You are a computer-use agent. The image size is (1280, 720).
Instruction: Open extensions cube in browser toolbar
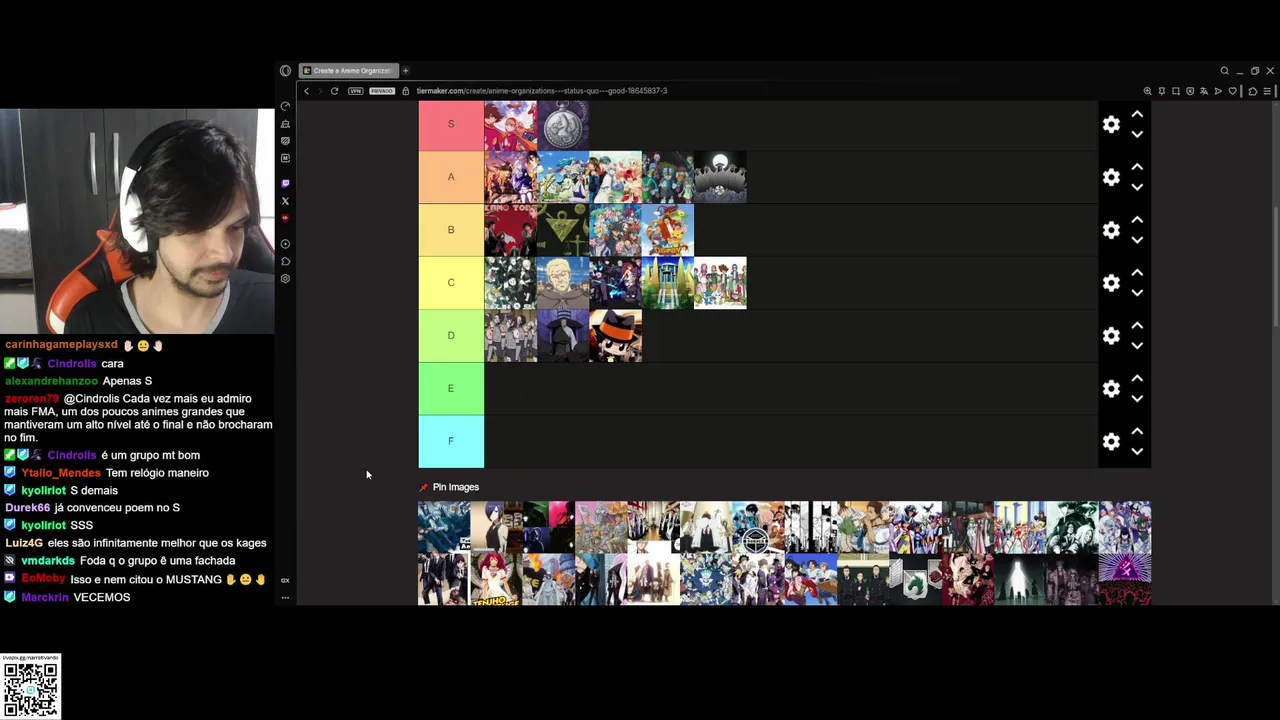point(1253,91)
